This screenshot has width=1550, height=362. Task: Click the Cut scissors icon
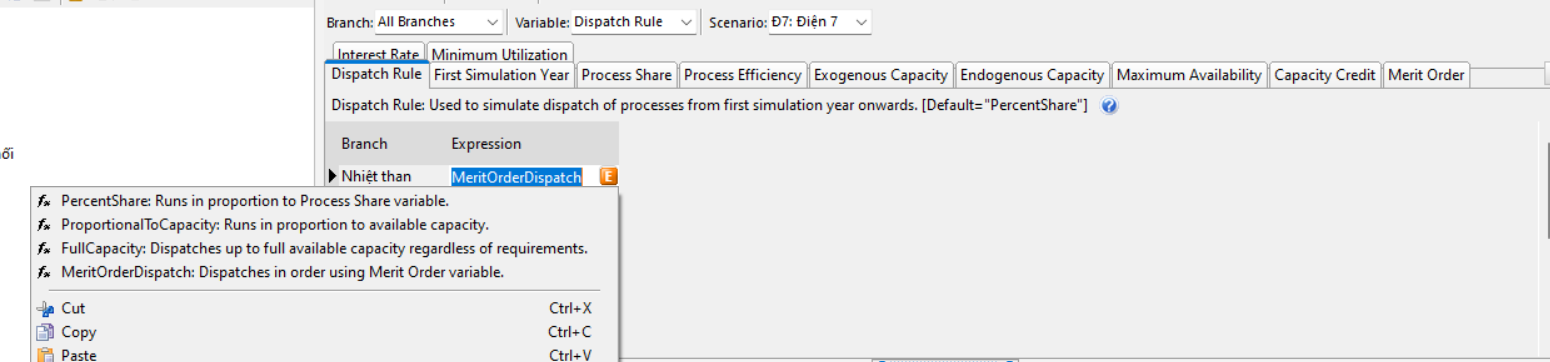click(44, 309)
